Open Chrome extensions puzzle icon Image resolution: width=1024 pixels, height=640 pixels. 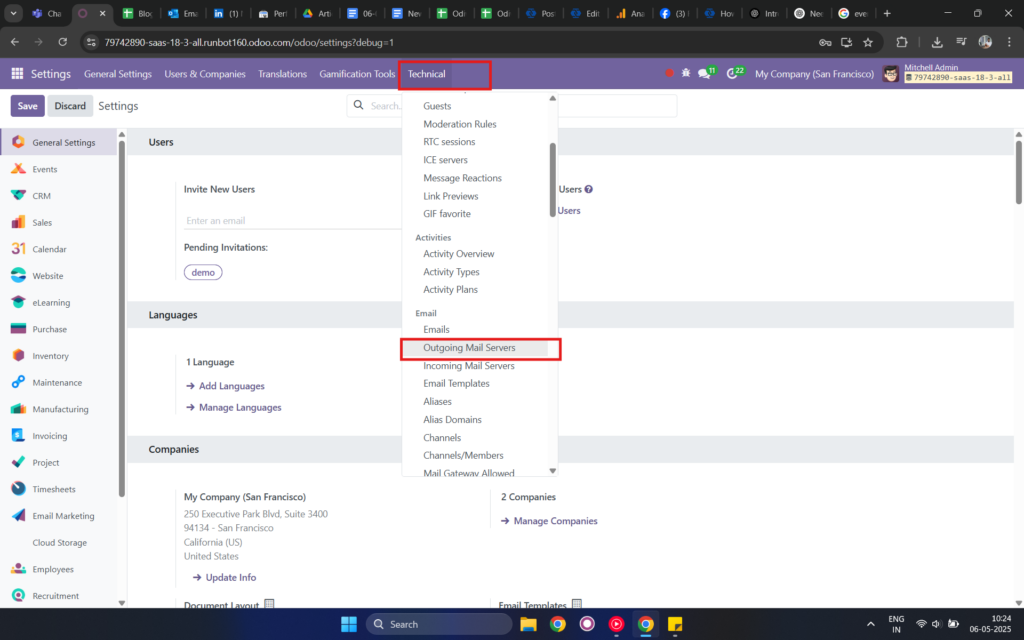(902, 42)
